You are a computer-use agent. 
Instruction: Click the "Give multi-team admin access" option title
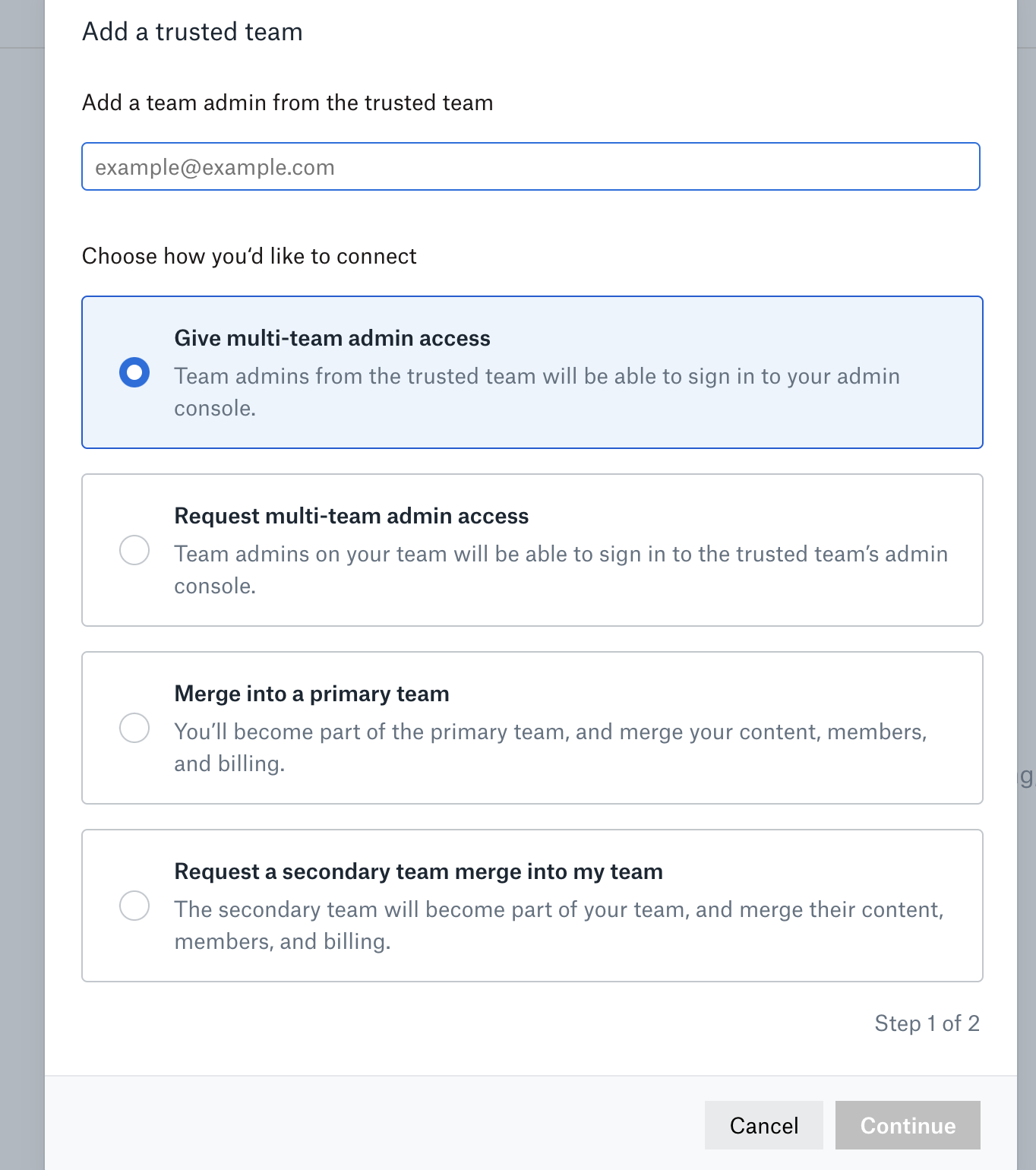pos(332,338)
